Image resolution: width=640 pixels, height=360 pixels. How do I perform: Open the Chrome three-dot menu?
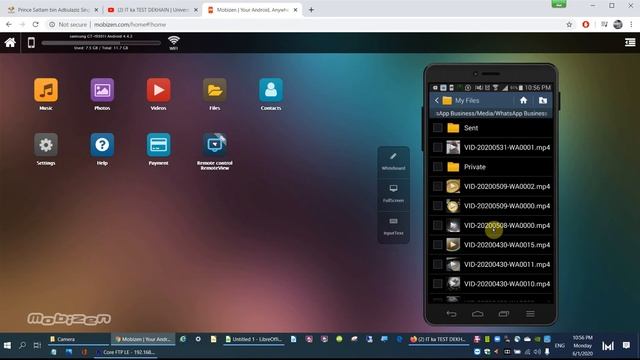click(631, 24)
